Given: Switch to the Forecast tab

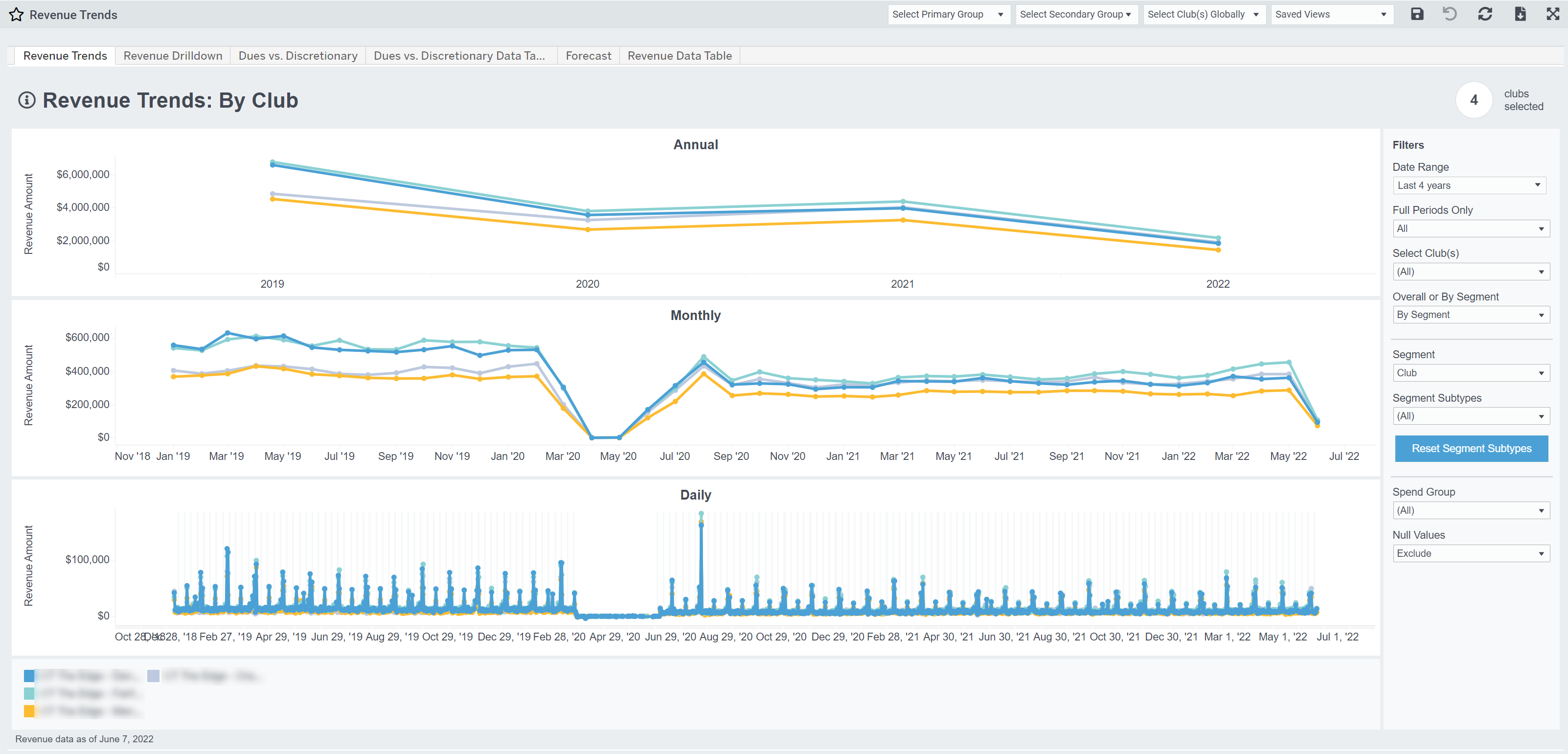Looking at the screenshot, I should click(588, 55).
